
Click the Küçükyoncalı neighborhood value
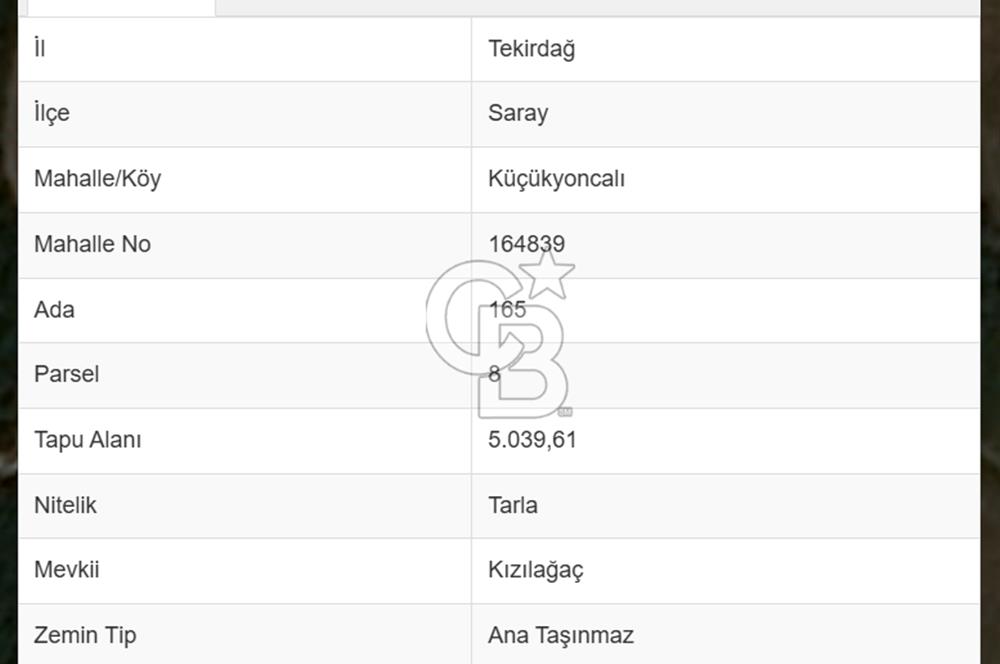pos(556,179)
